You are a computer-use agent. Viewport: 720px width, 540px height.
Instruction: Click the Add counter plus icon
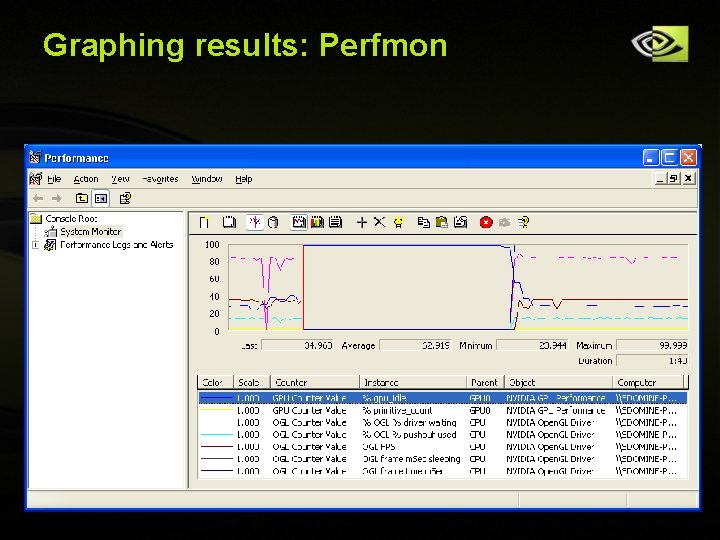[362, 223]
